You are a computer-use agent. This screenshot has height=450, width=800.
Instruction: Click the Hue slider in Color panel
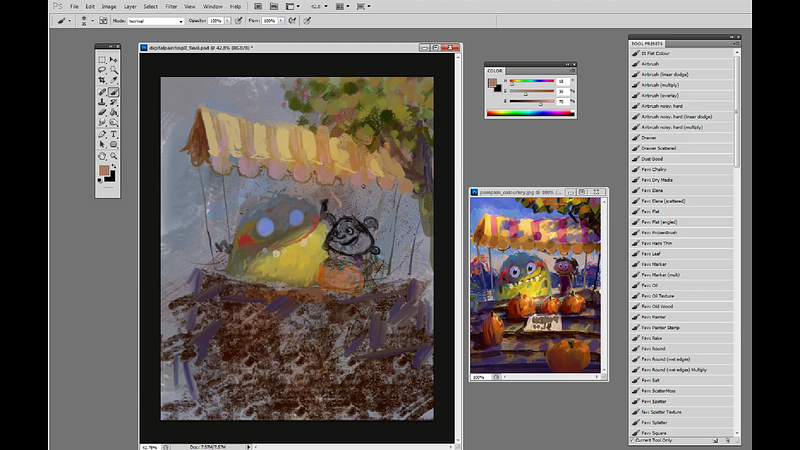[x=532, y=81]
